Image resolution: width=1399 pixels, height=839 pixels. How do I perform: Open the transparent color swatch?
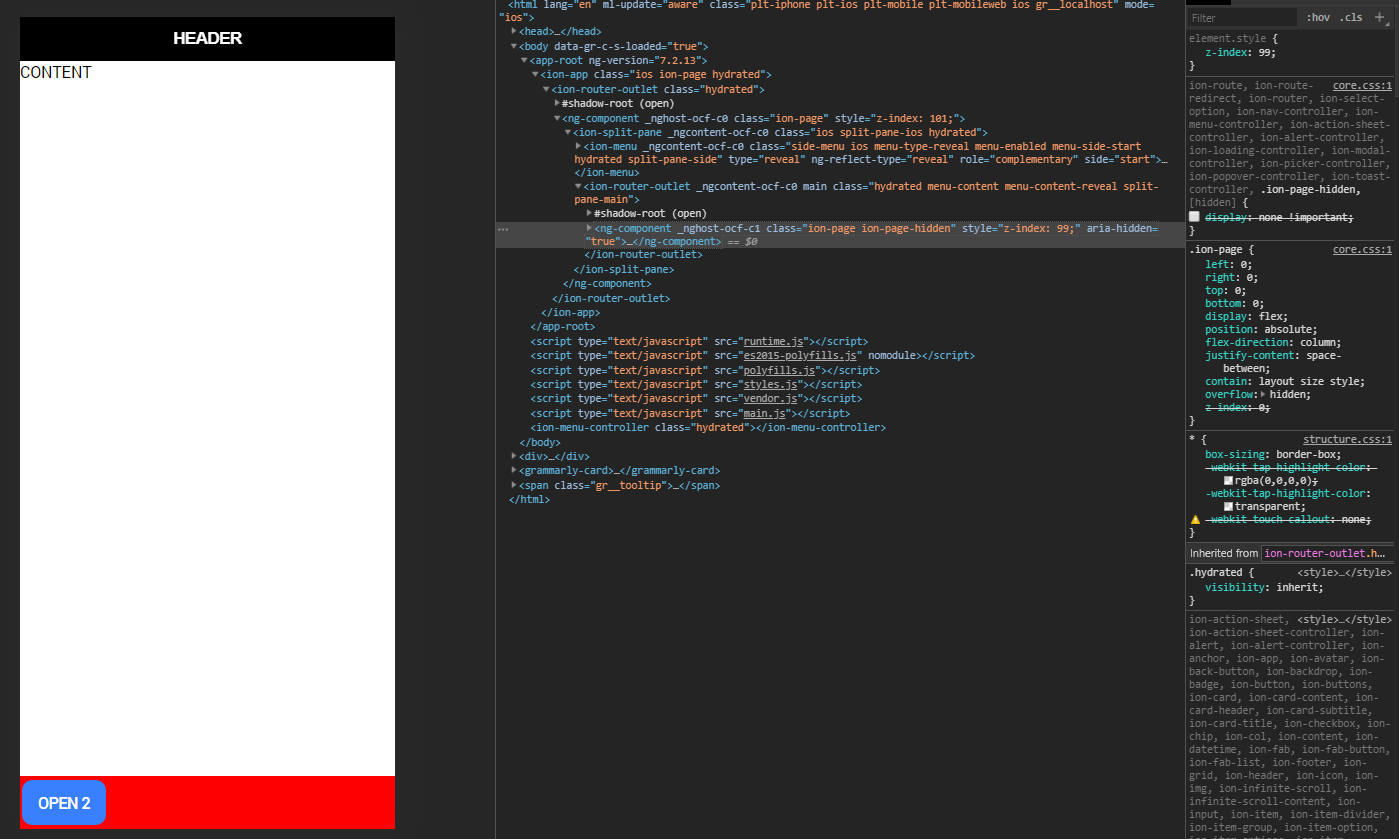1228,506
